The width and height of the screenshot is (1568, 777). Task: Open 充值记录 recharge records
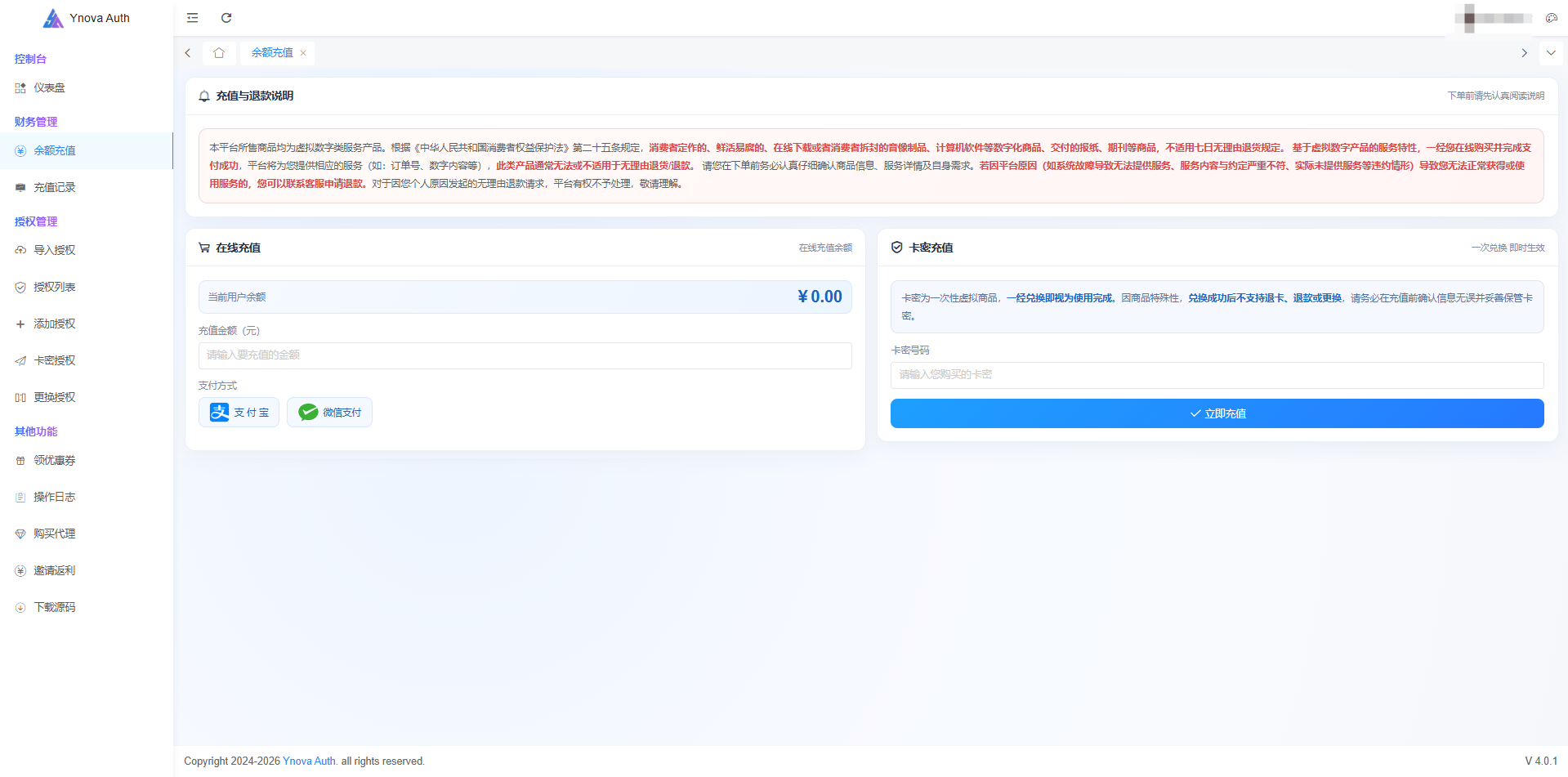pos(87,188)
